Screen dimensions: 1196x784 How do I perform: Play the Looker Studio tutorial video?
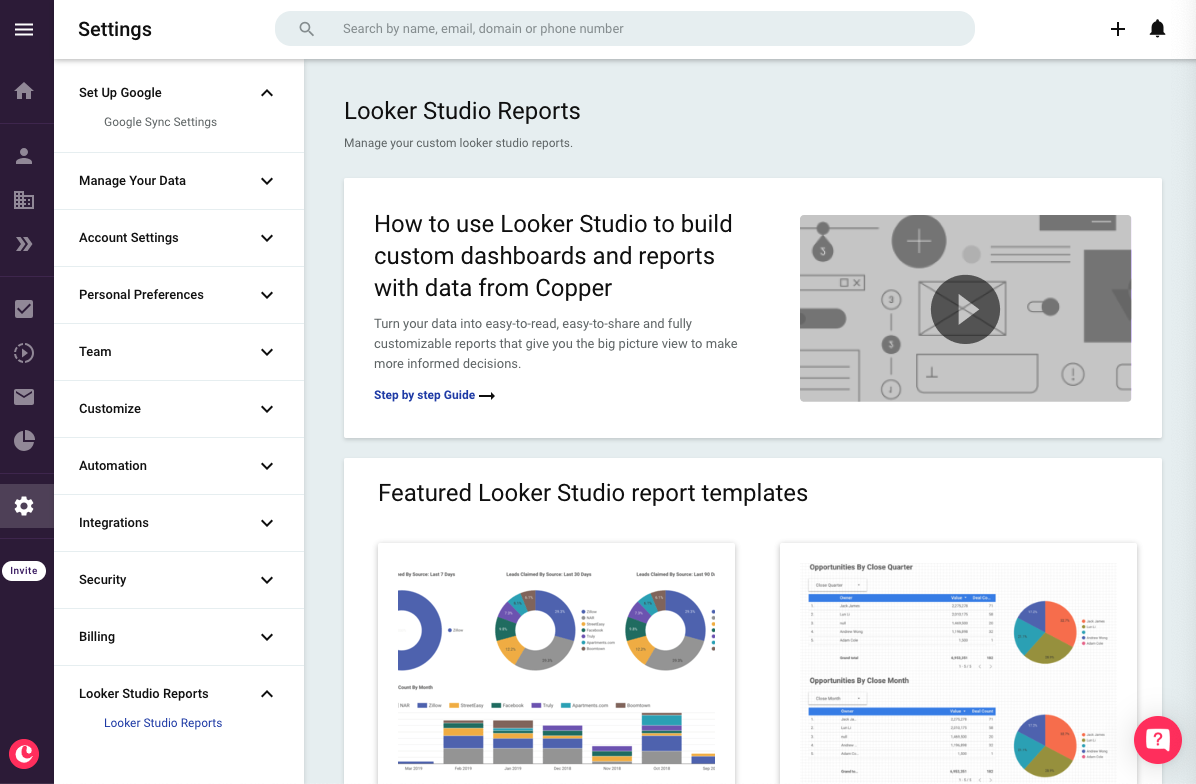965,309
